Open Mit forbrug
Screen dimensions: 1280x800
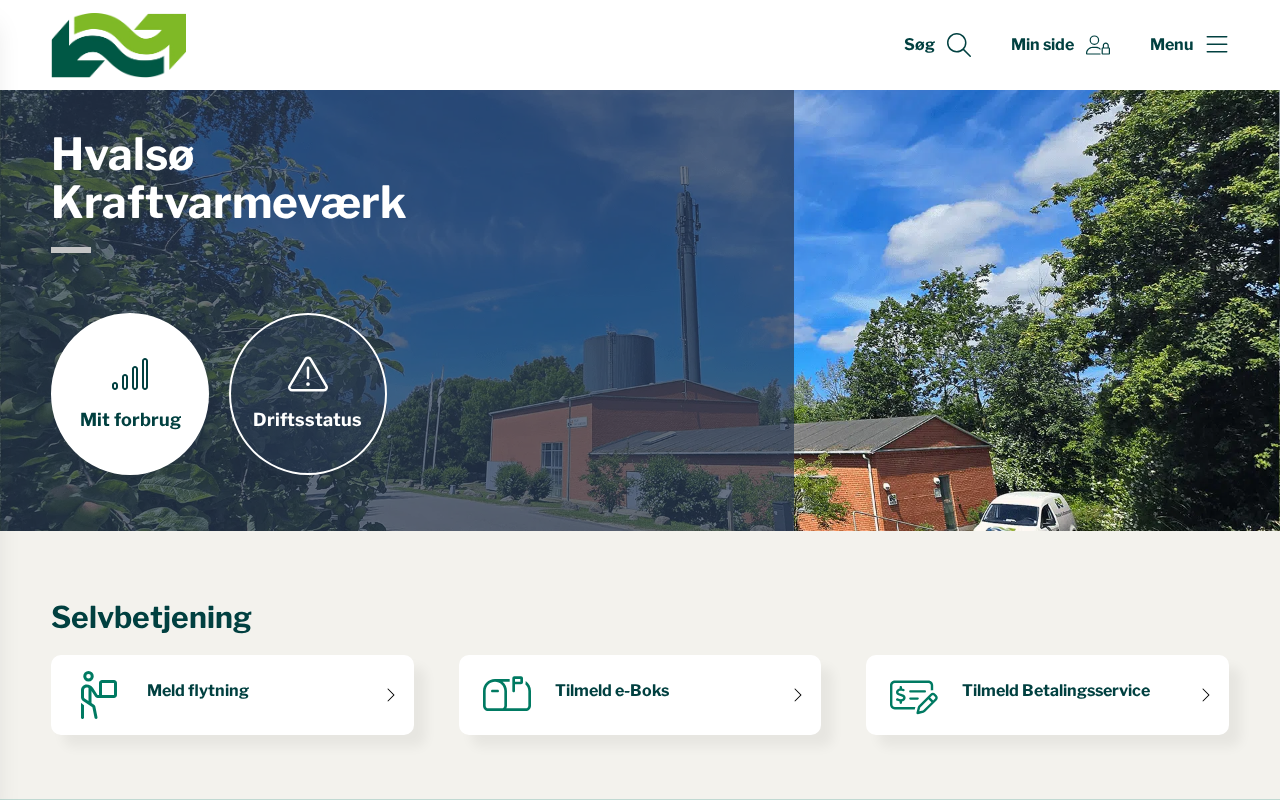(130, 394)
